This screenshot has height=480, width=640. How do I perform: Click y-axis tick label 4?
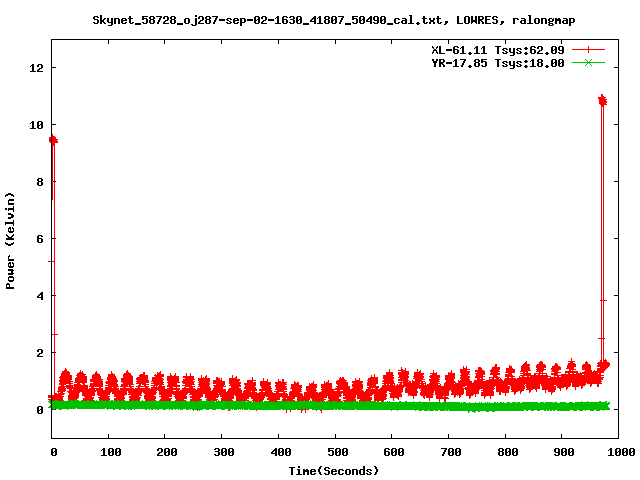[40, 296]
